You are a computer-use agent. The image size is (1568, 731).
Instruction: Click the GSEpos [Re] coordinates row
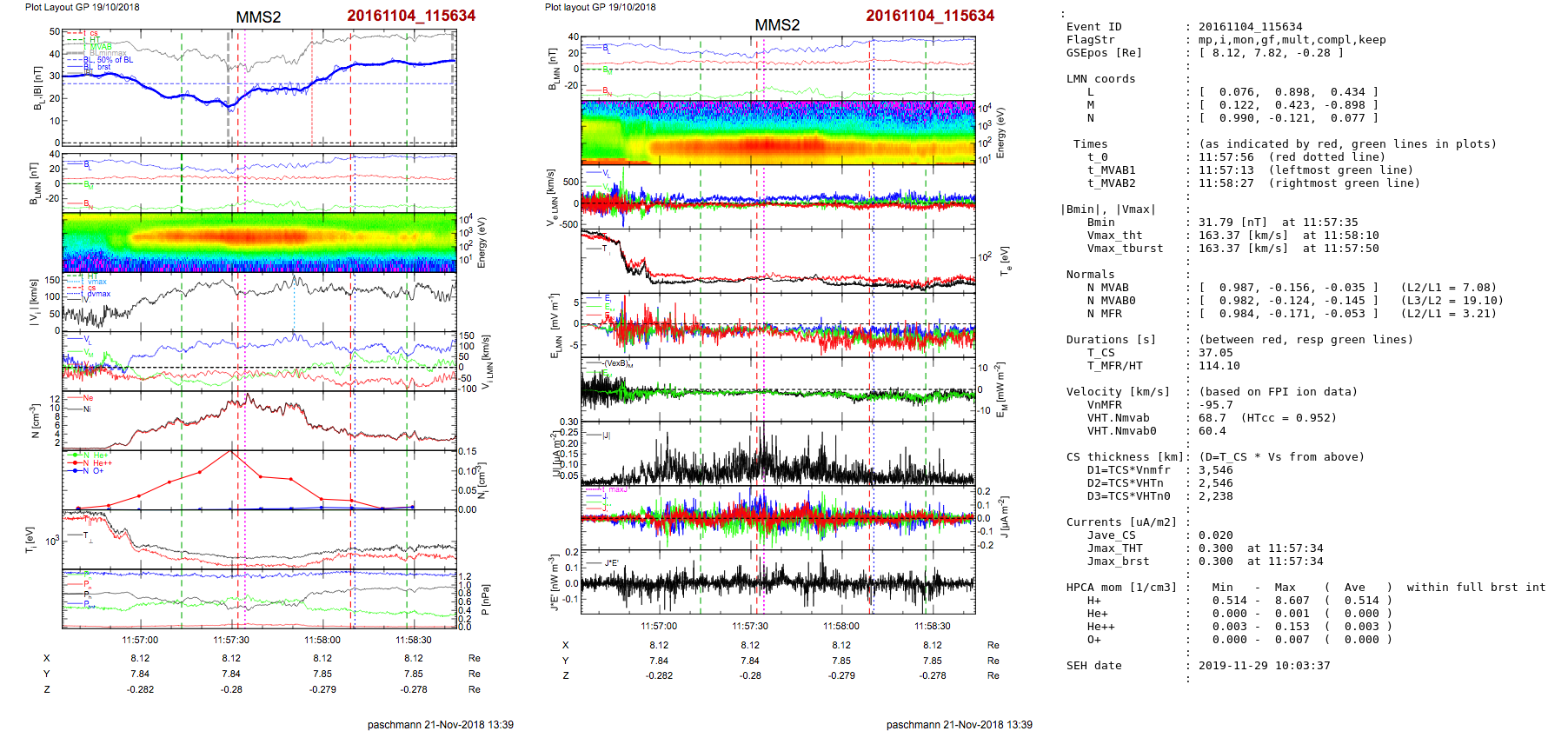[1270, 53]
